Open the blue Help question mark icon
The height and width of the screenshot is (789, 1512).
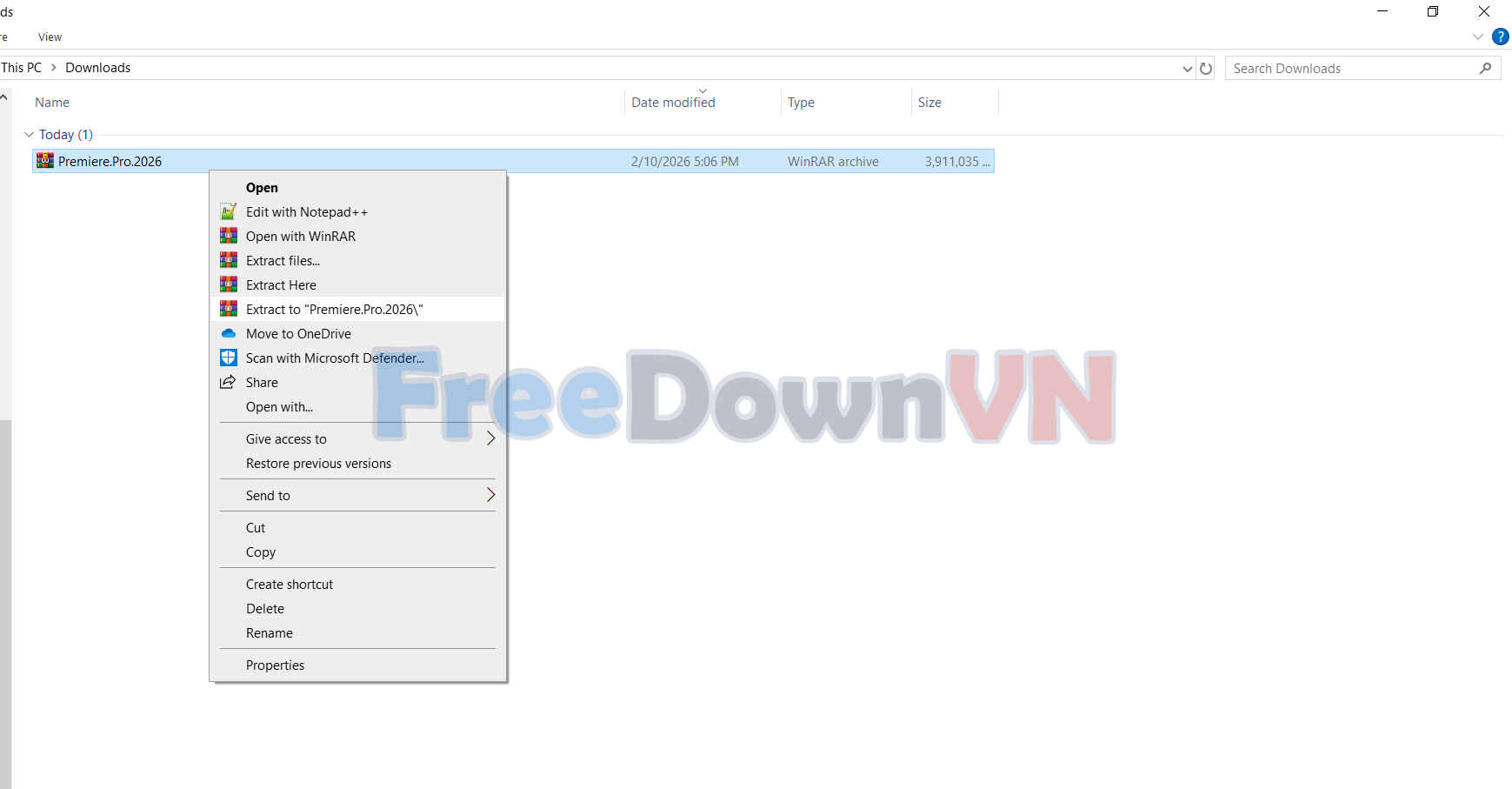1500,37
